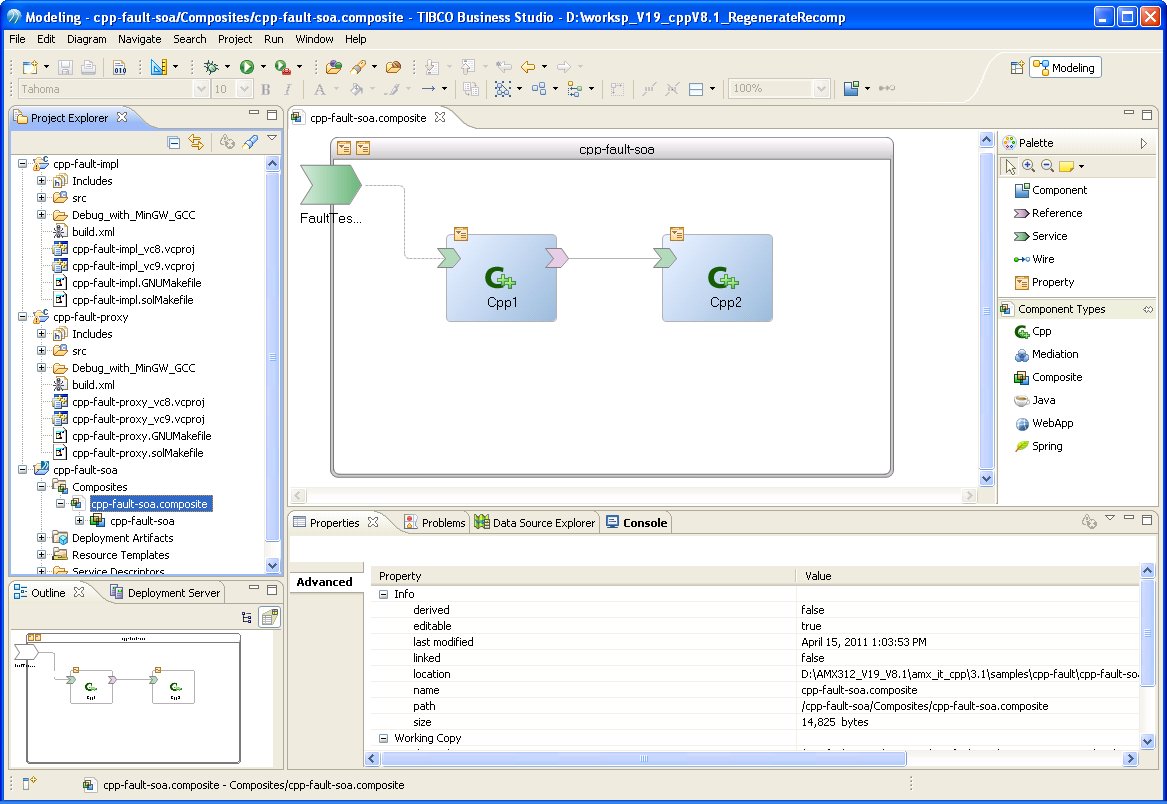Screen dimensions: 1167x804
Task: Toggle Link with Editor in Project Explorer
Action: click(196, 142)
